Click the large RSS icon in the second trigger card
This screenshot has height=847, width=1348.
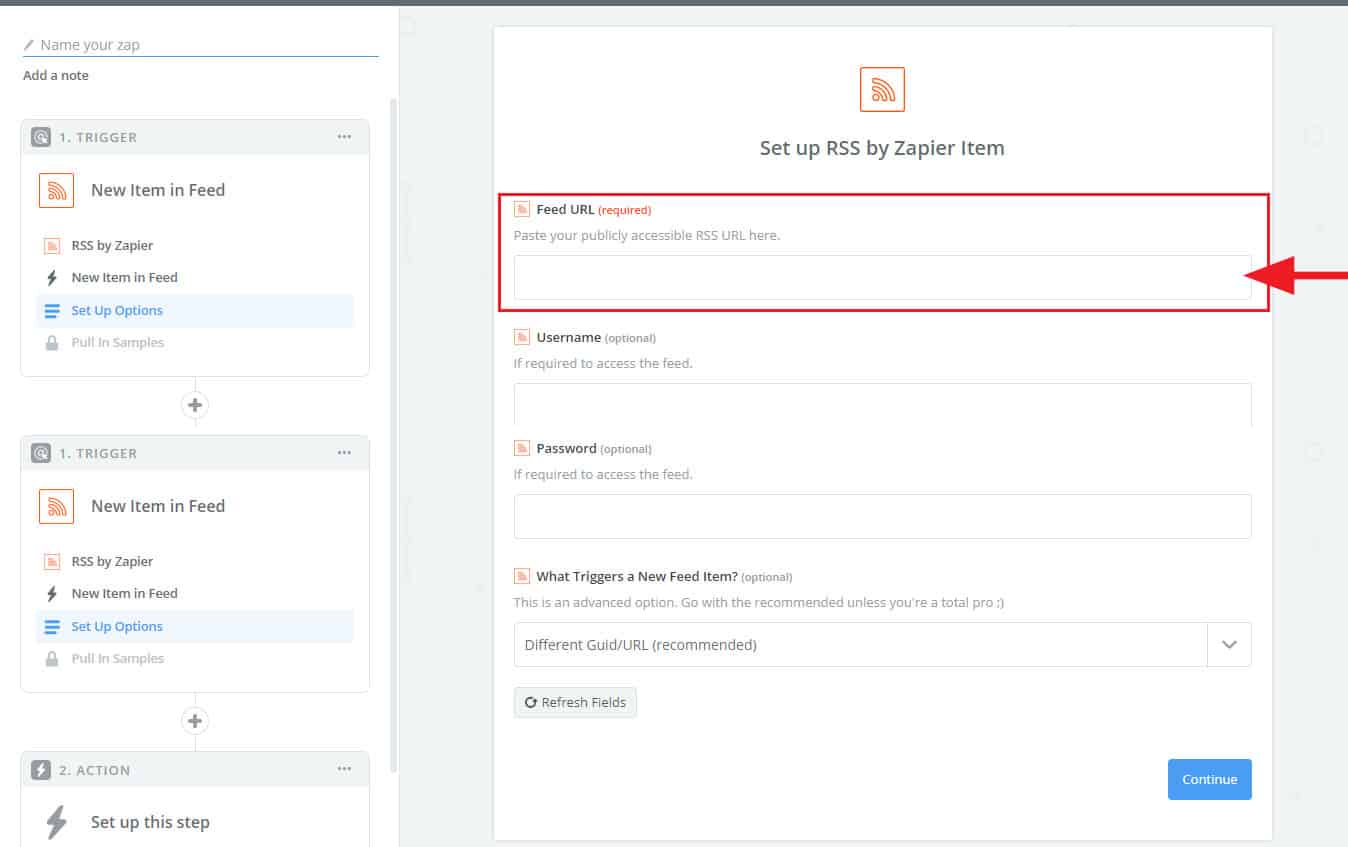57,506
